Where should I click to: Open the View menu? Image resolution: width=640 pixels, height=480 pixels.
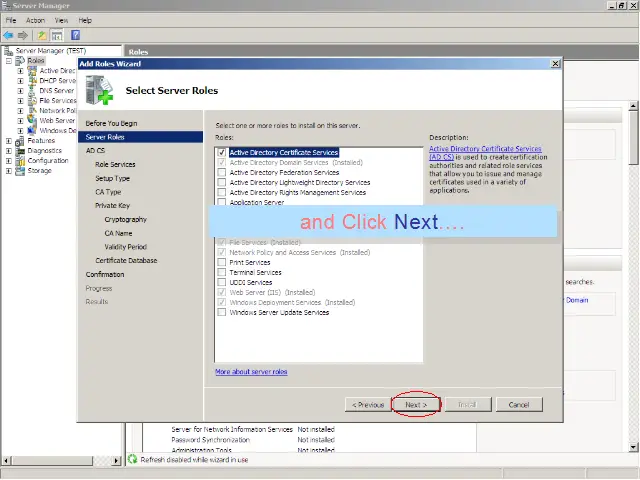point(62,20)
